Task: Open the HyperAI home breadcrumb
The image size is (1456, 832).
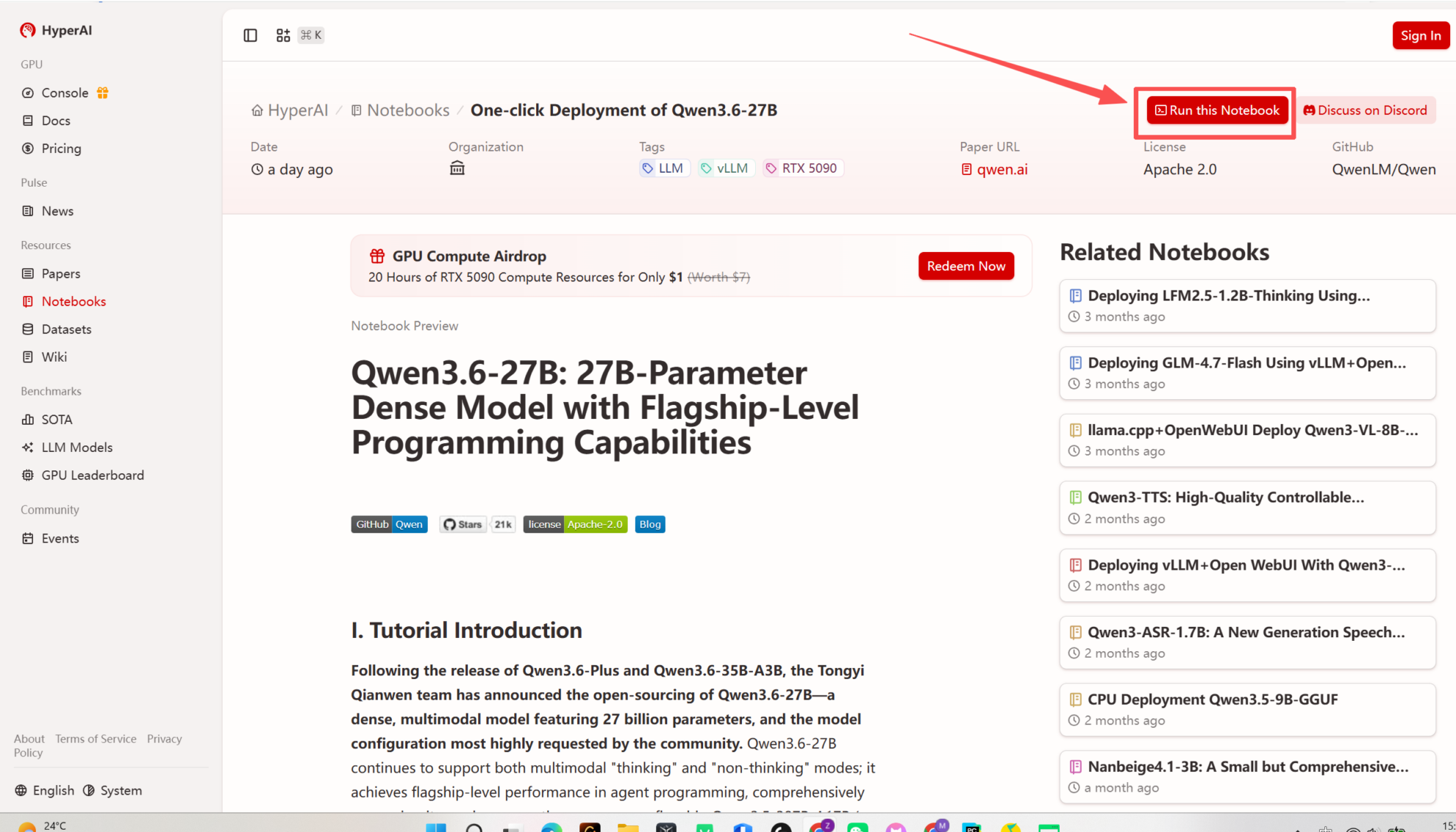Action: (x=290, y=110)
